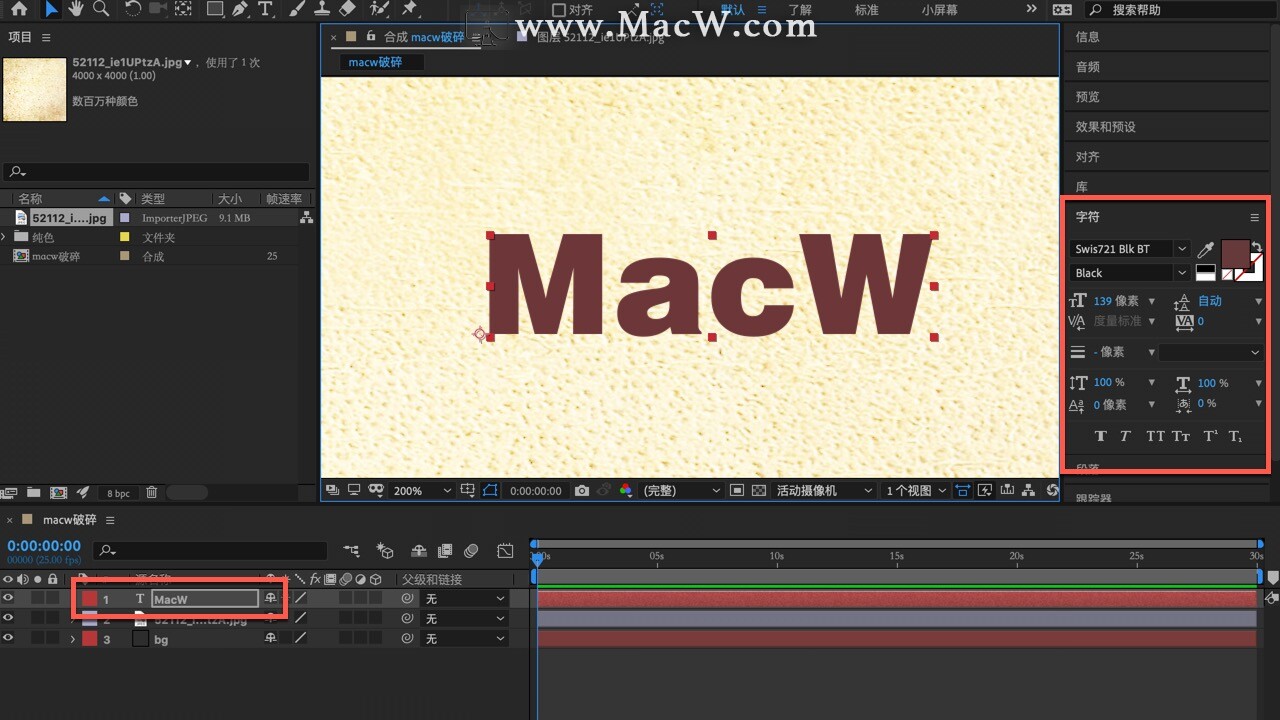Click the red label color of MacW layer

coord(90,599)
